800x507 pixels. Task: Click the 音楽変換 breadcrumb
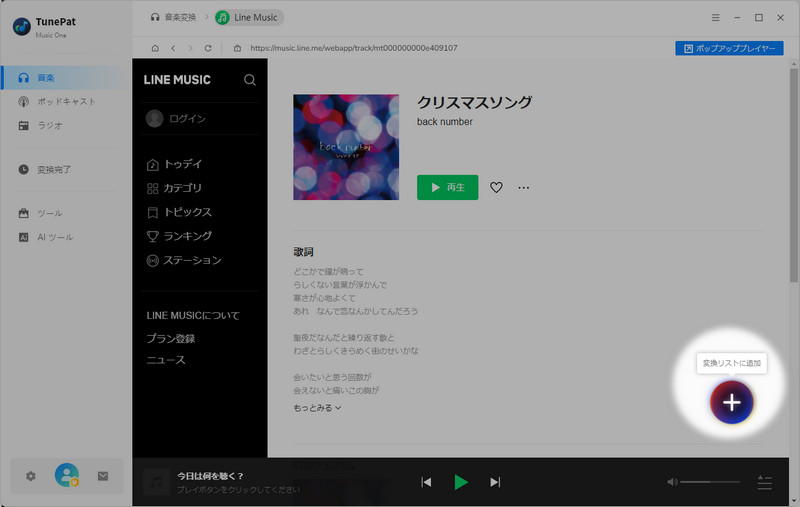173,17
